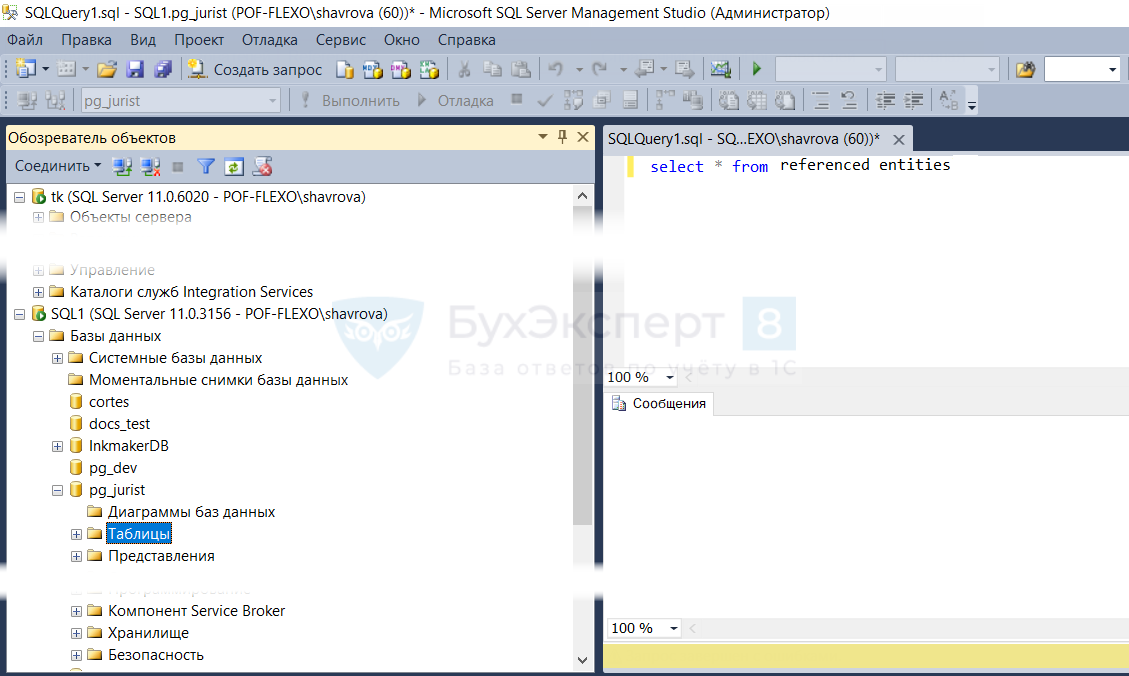Open file with the folder icon
The image size is (1129, 676).
coord(107,69)
